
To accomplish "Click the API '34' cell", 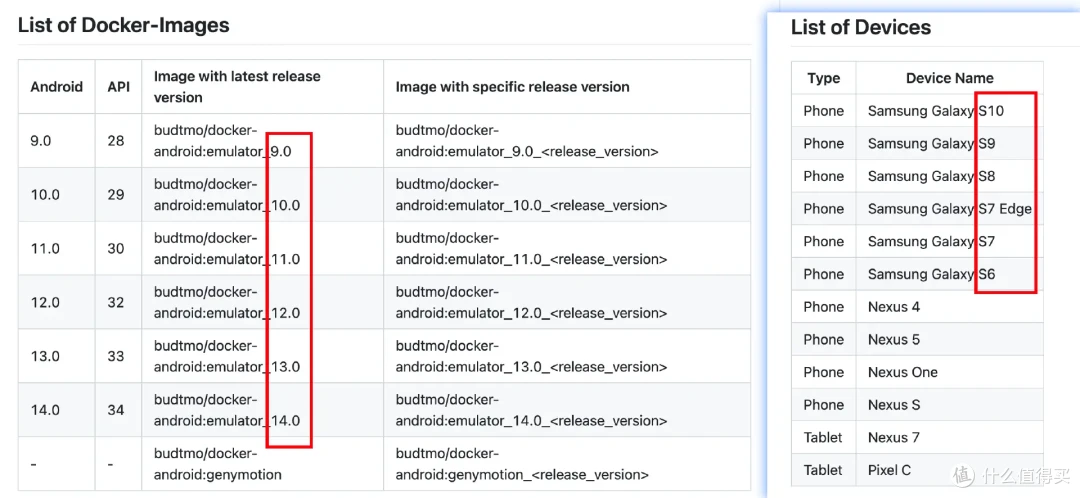I will tap(116, 410).
